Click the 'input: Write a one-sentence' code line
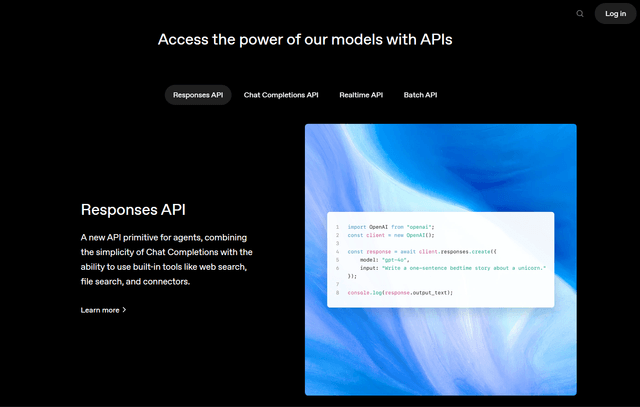 [x=453, y=268]
